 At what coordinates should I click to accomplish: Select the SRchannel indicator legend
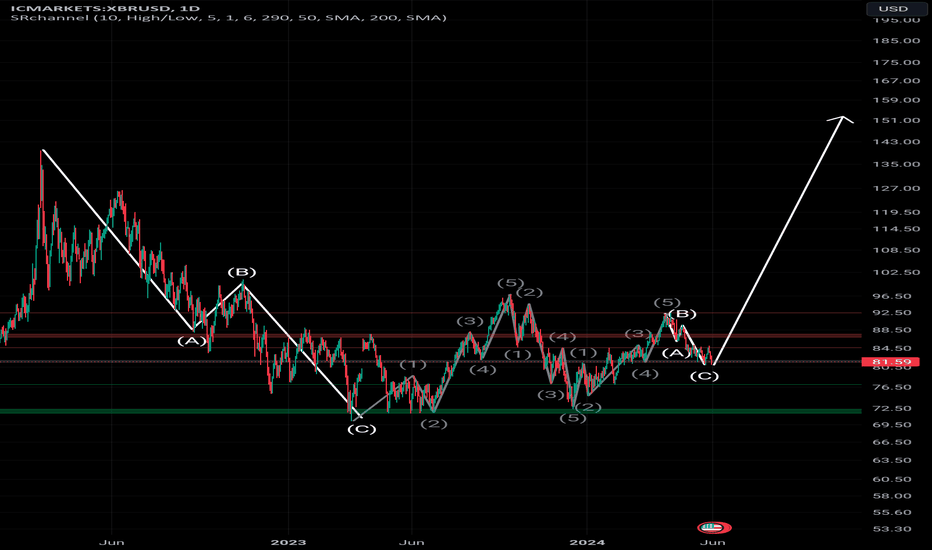coord(228,18)
